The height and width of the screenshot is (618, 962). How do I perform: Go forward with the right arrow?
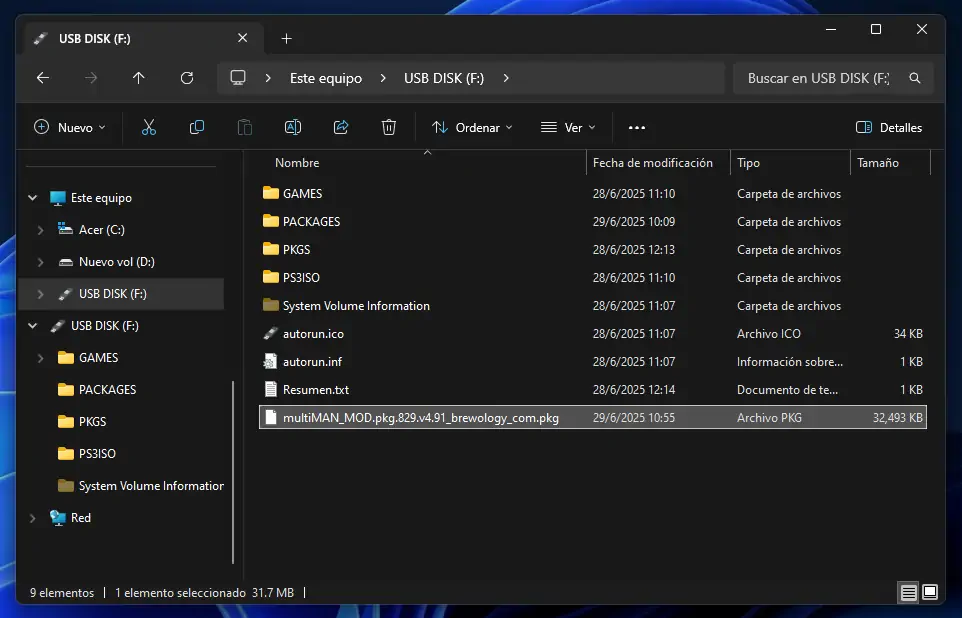[91, 78]
